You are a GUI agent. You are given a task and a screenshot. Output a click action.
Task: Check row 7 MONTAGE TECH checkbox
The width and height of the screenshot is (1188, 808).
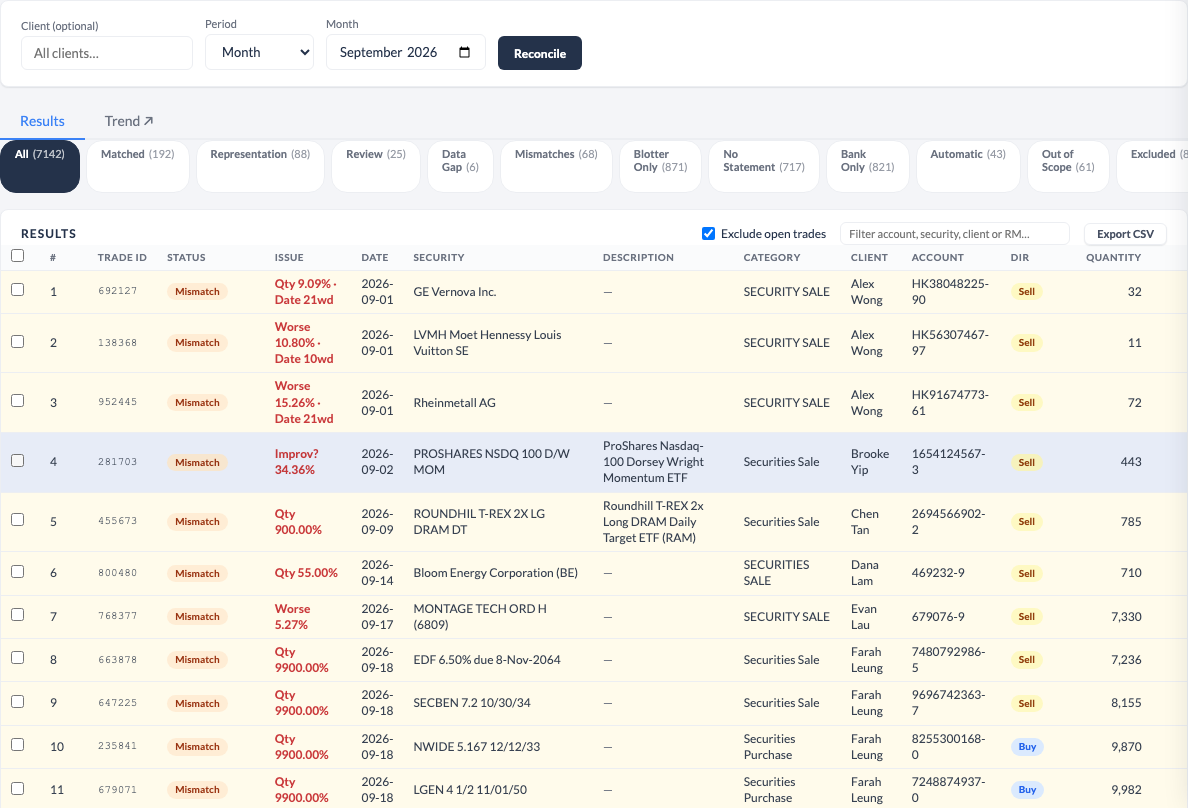pos(17,615)
